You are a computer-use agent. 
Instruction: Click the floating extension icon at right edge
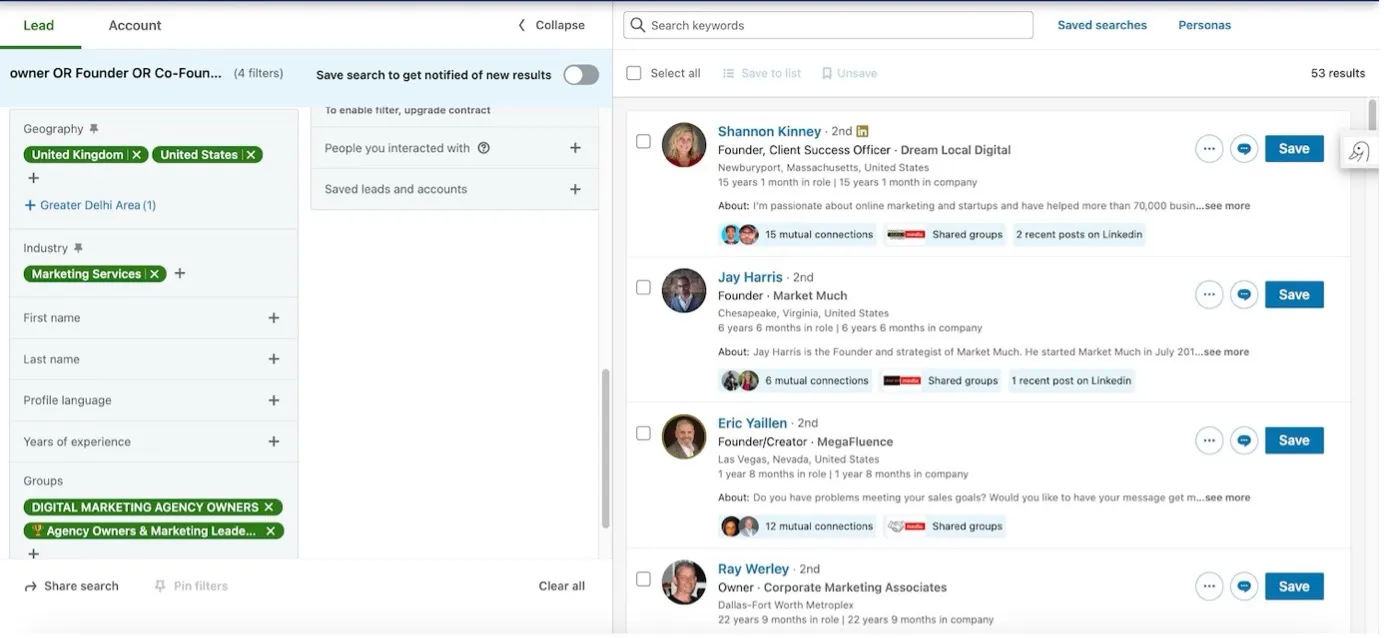click(x=1360, y=152)
